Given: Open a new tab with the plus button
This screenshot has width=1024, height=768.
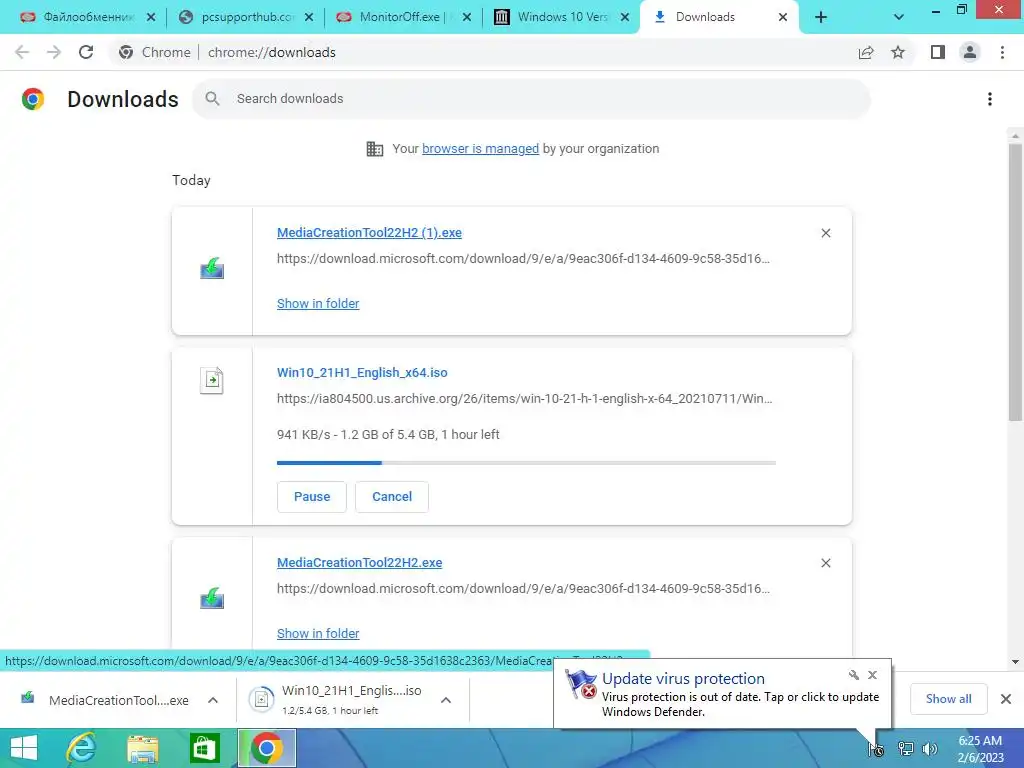Looking at the screenshot, I should (x=821, y=17).
